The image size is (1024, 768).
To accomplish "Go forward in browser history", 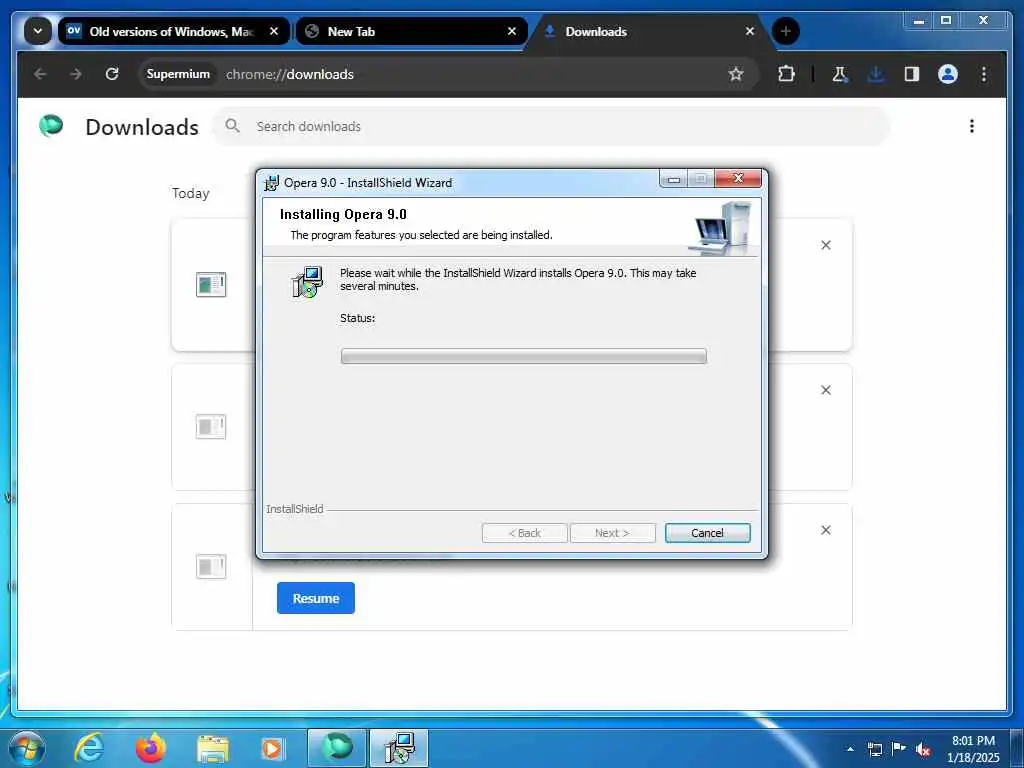I will pyautogui.click(x=76, y=74).
